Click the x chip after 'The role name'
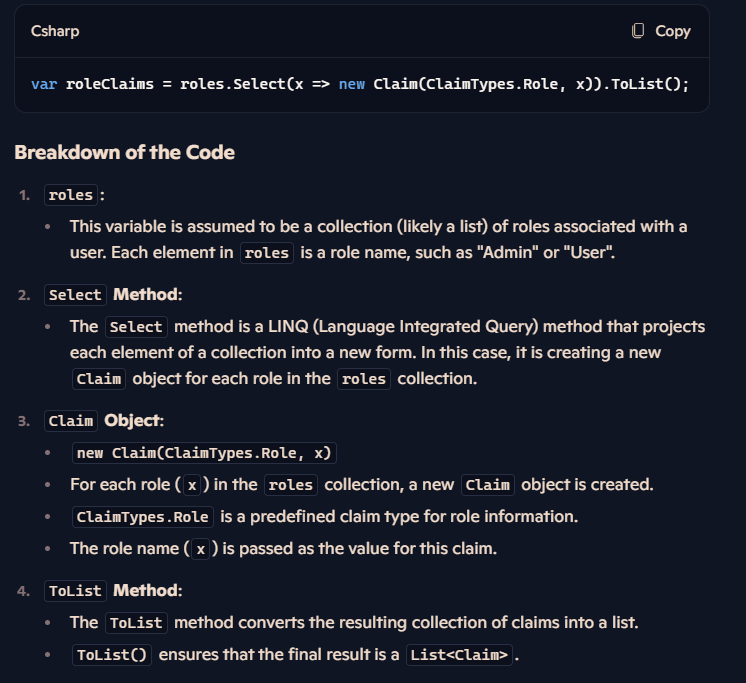 click(201, 549)
